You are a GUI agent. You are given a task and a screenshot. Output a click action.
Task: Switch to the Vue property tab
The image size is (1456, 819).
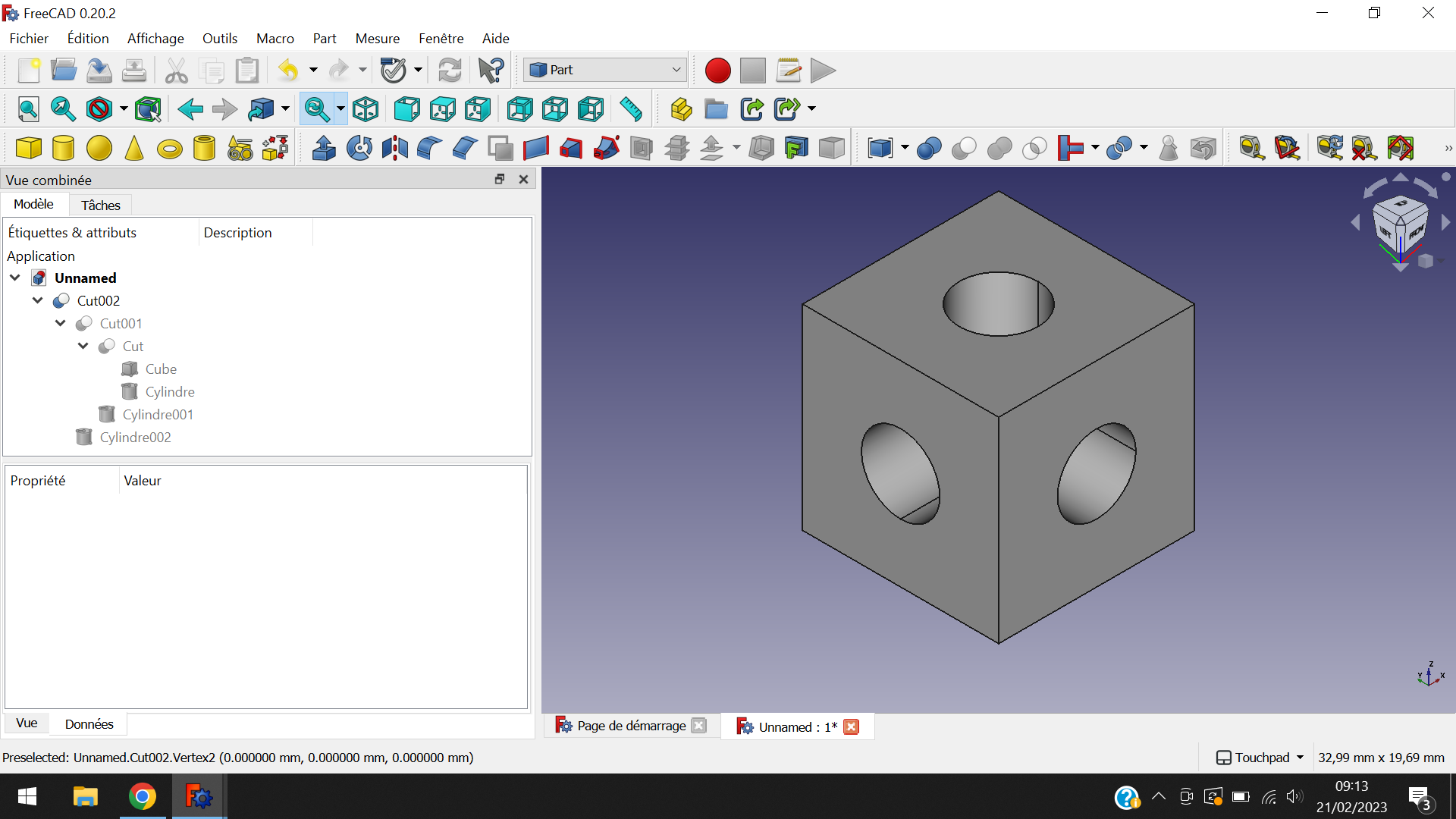[x=27, y=723]
